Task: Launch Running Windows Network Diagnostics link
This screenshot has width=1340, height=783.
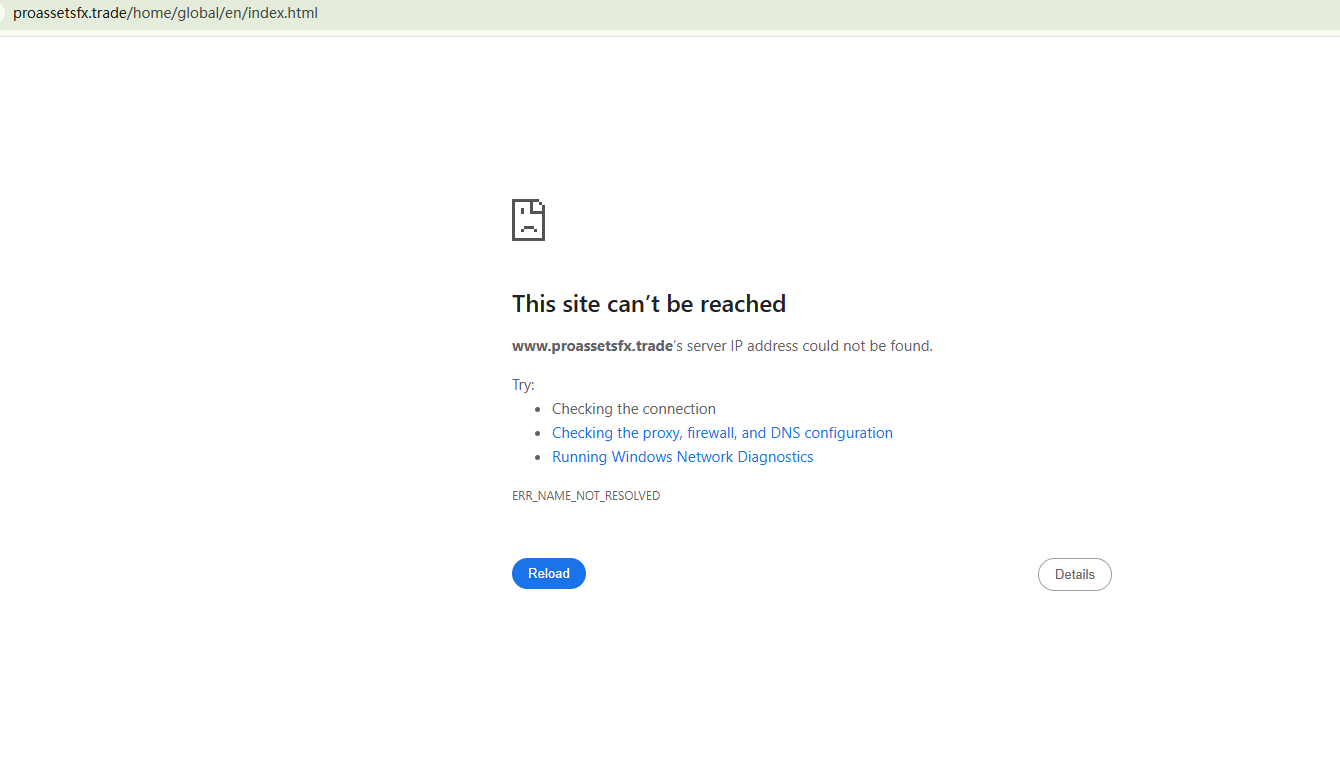Action: 683,457
